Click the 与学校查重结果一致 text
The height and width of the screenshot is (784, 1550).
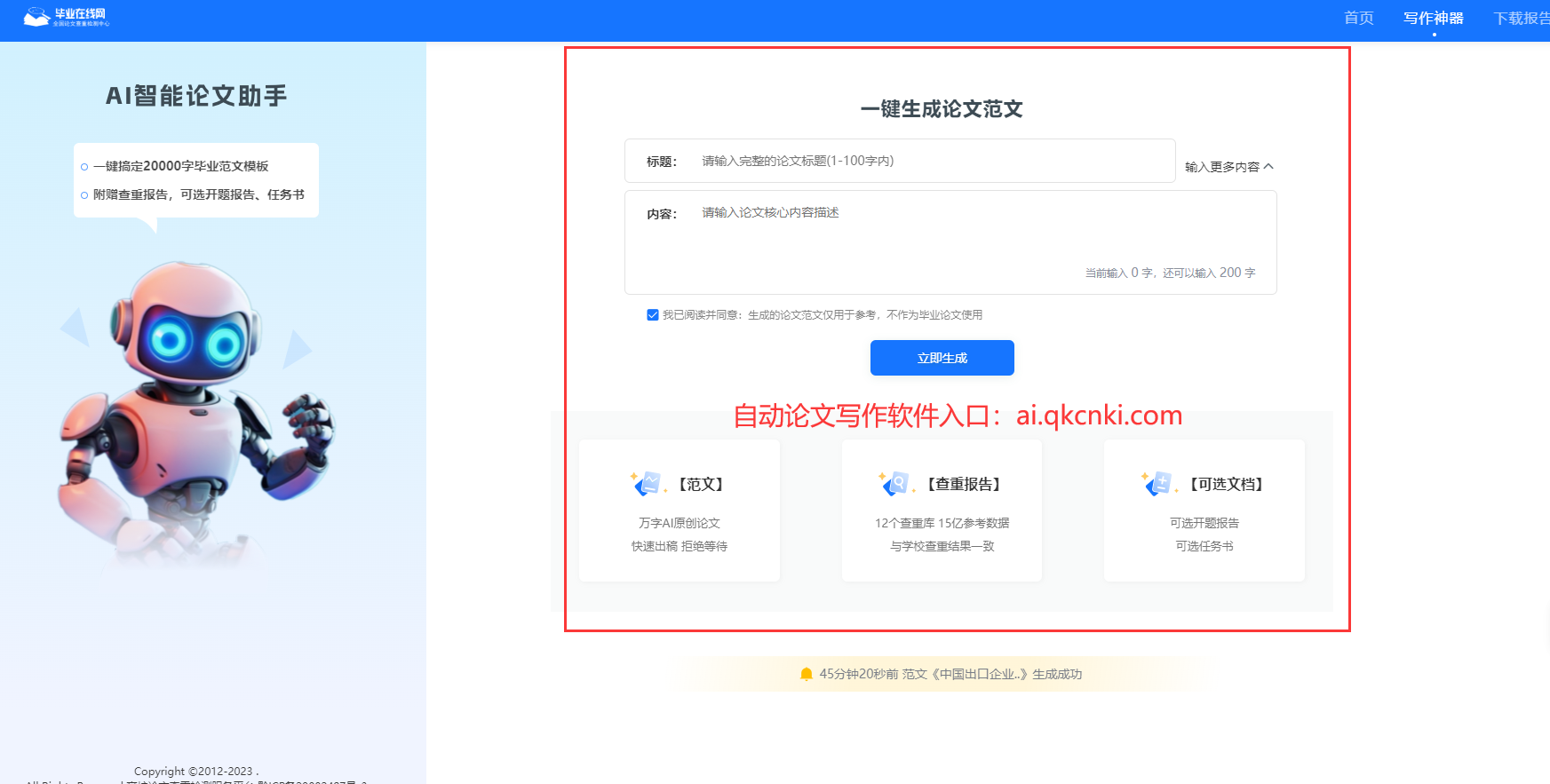point(942,546)
